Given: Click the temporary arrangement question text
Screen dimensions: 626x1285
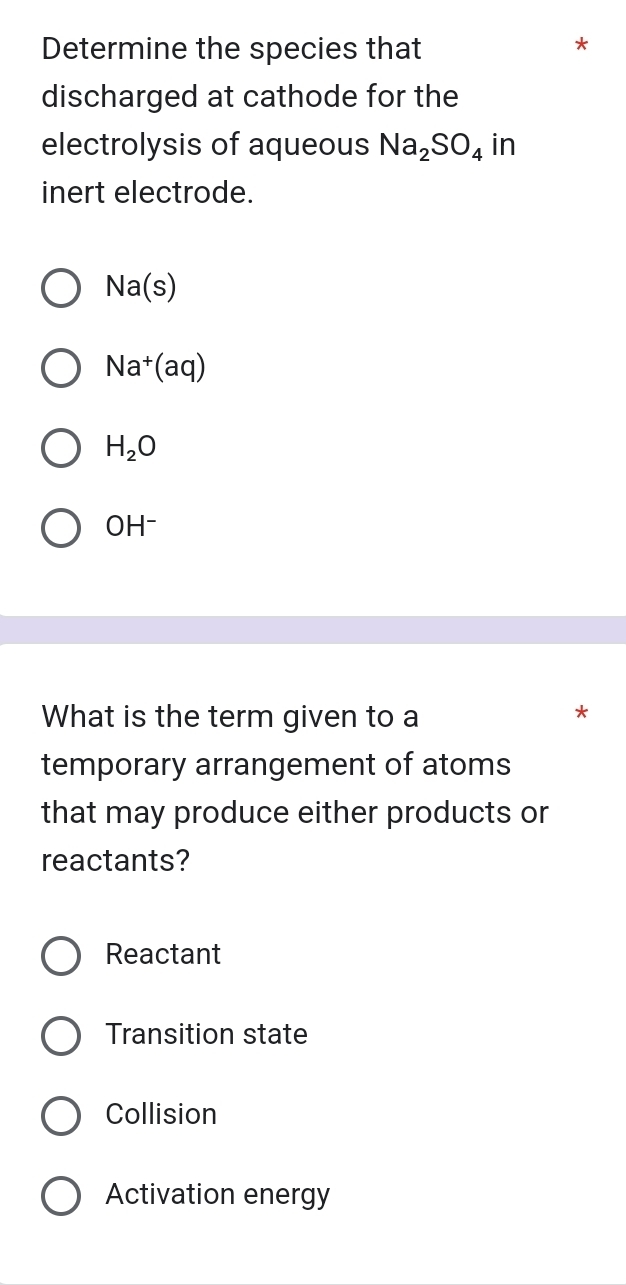Looking at the screenshot, I should click(280, 788).
